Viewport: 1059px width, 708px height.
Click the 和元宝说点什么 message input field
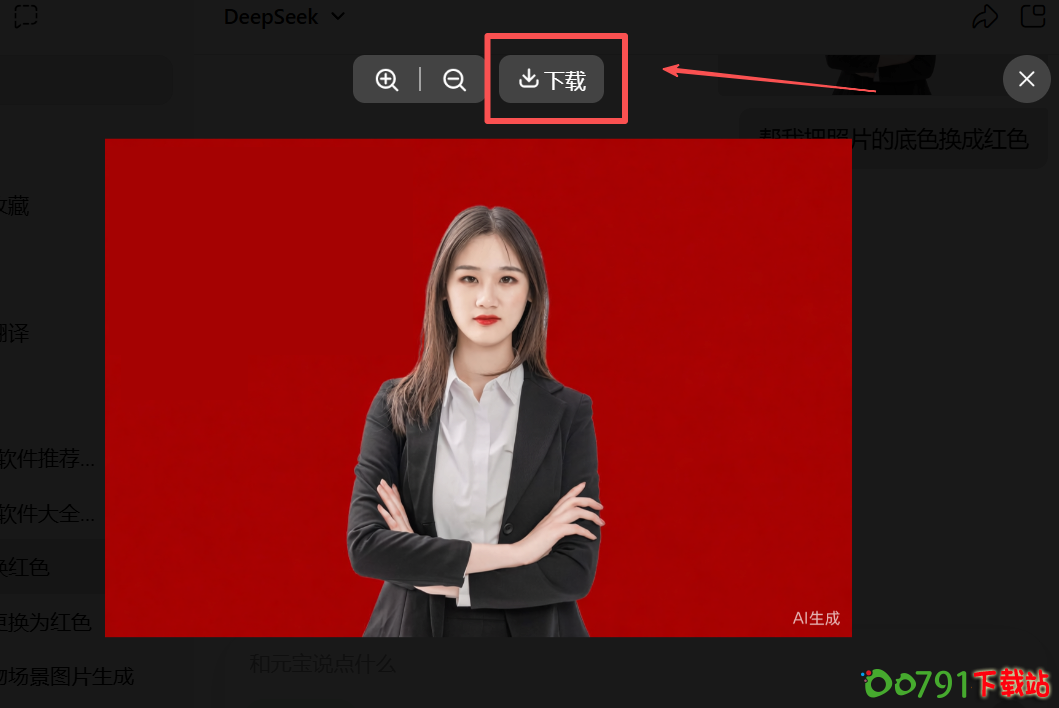coord(322,664)
